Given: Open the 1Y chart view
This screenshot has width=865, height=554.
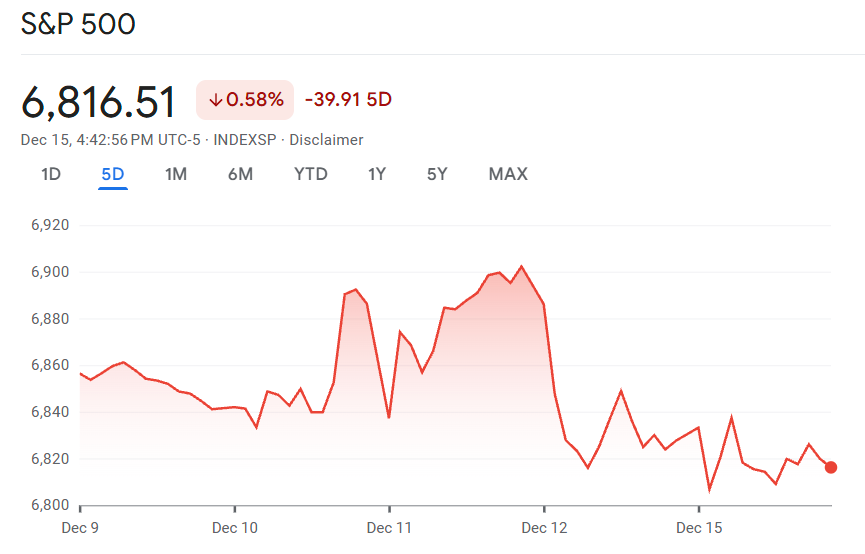Looking at the screenshot, I should click(x=377, y=174).
